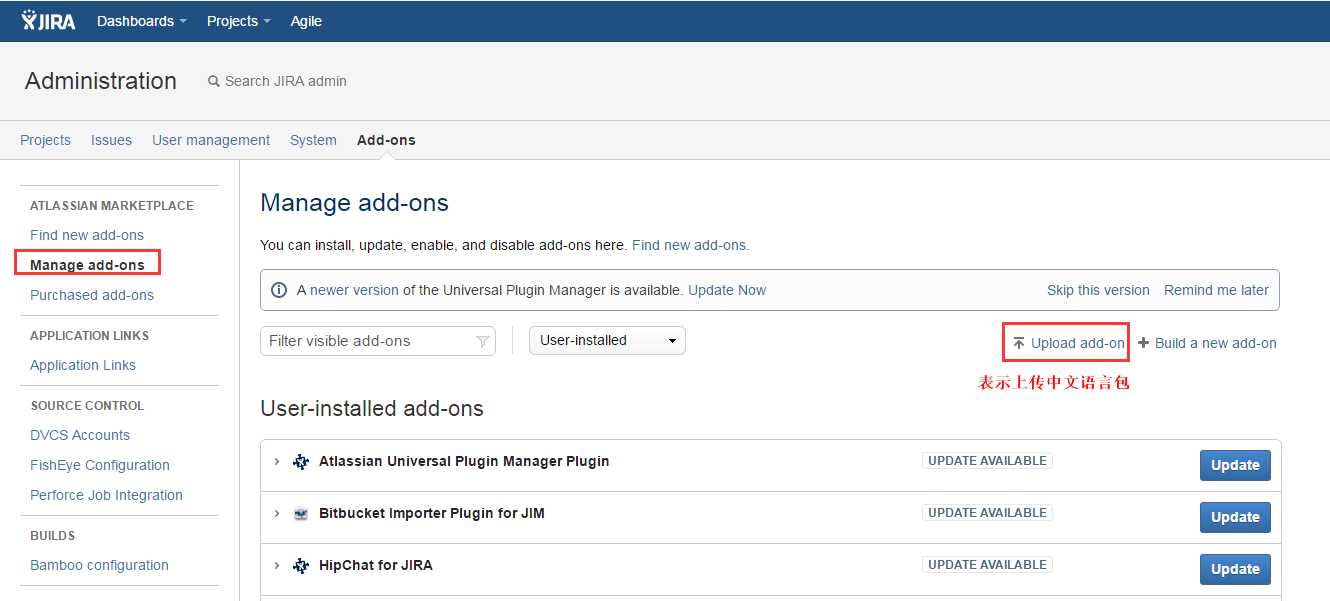Click Update Now in the notice
This screenshot has height=601, width=1330.
pos(727,290)
